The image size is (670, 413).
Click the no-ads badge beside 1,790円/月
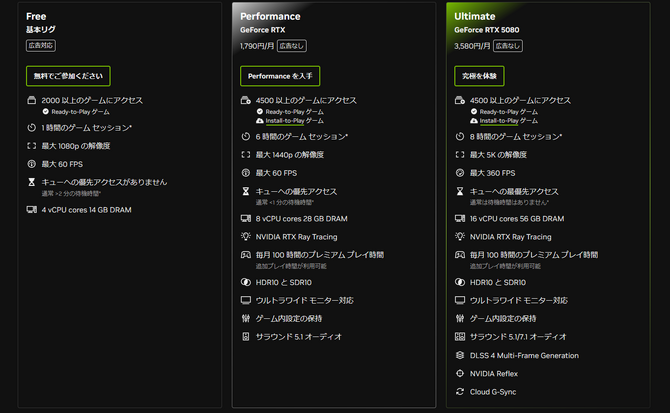(x=292, y=46)
